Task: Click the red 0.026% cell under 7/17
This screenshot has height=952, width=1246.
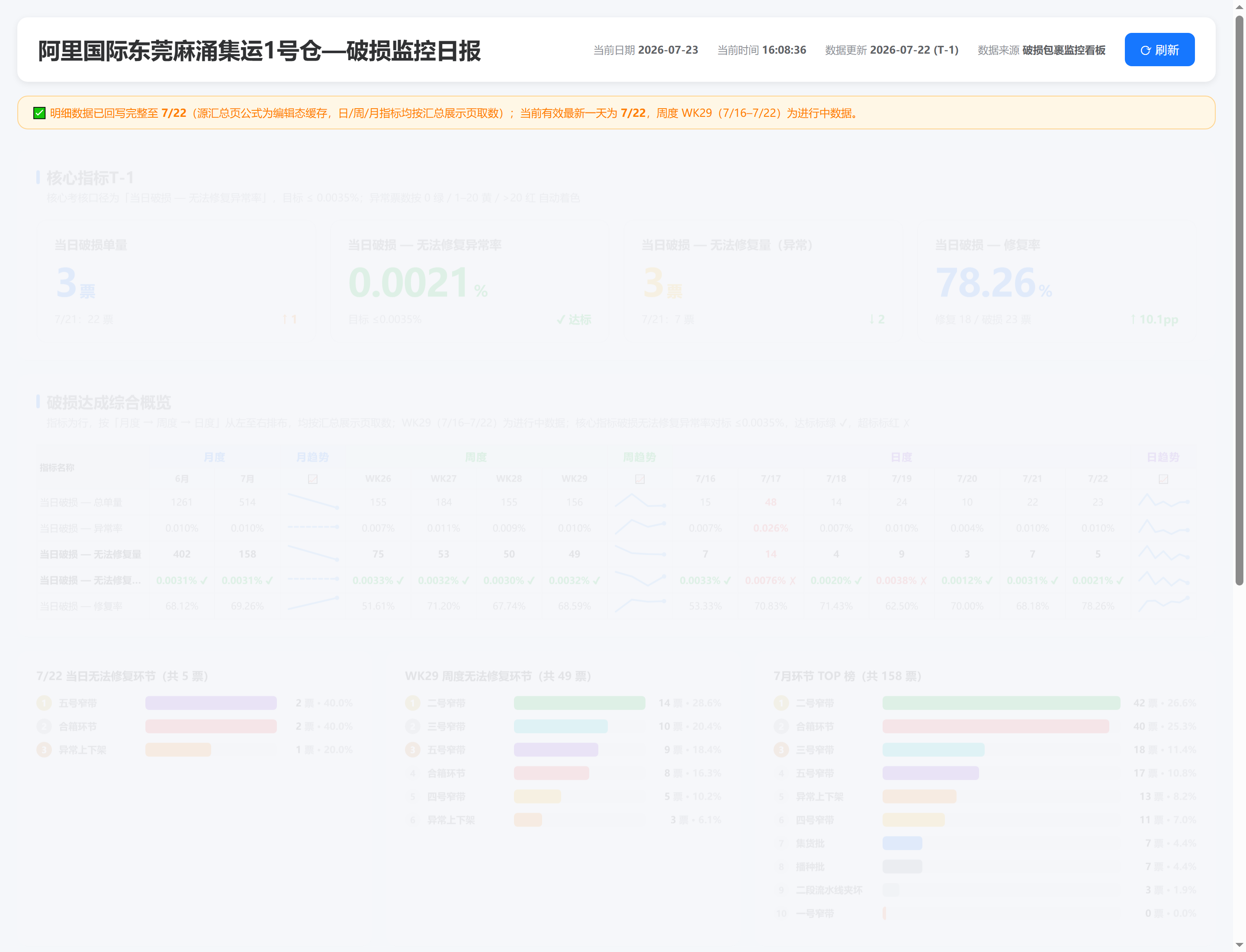Action: (x=771, y=529)
